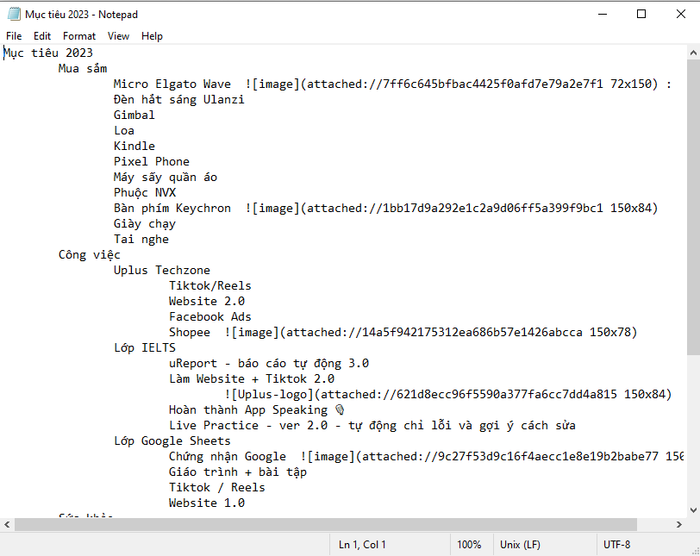Click the 'Facebook Ads' line
The width and height of the screenshot is (700, 556).
[x=210, y=317]
